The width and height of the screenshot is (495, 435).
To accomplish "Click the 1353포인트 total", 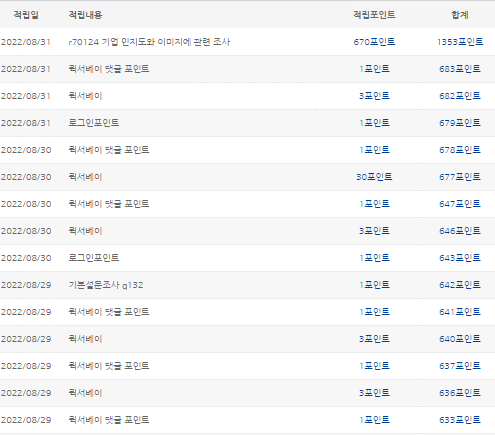I will tap(460, 42).
